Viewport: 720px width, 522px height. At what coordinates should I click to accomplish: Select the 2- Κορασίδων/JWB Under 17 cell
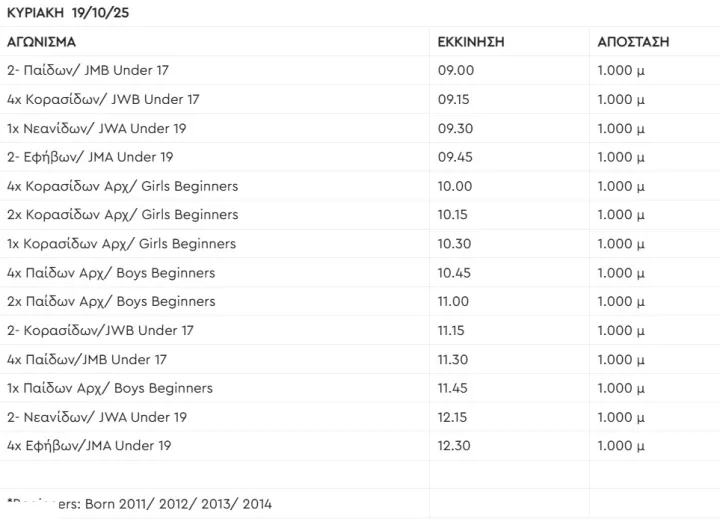(100, 331)
